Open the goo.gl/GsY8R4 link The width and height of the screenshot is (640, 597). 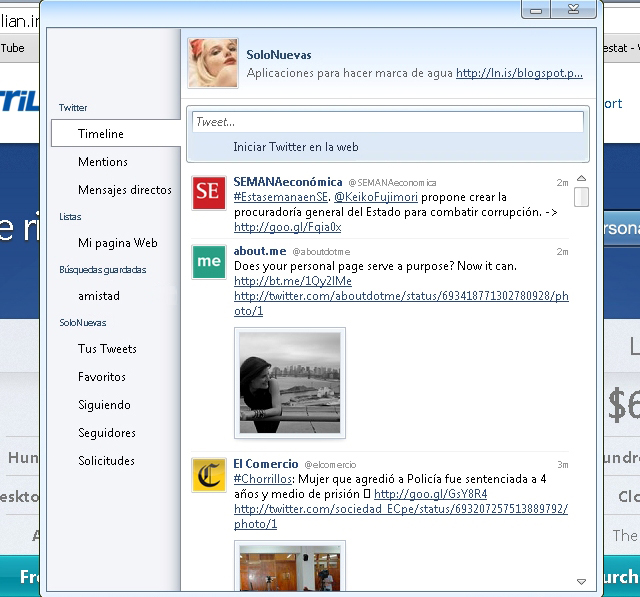click(x=431, y=494)
